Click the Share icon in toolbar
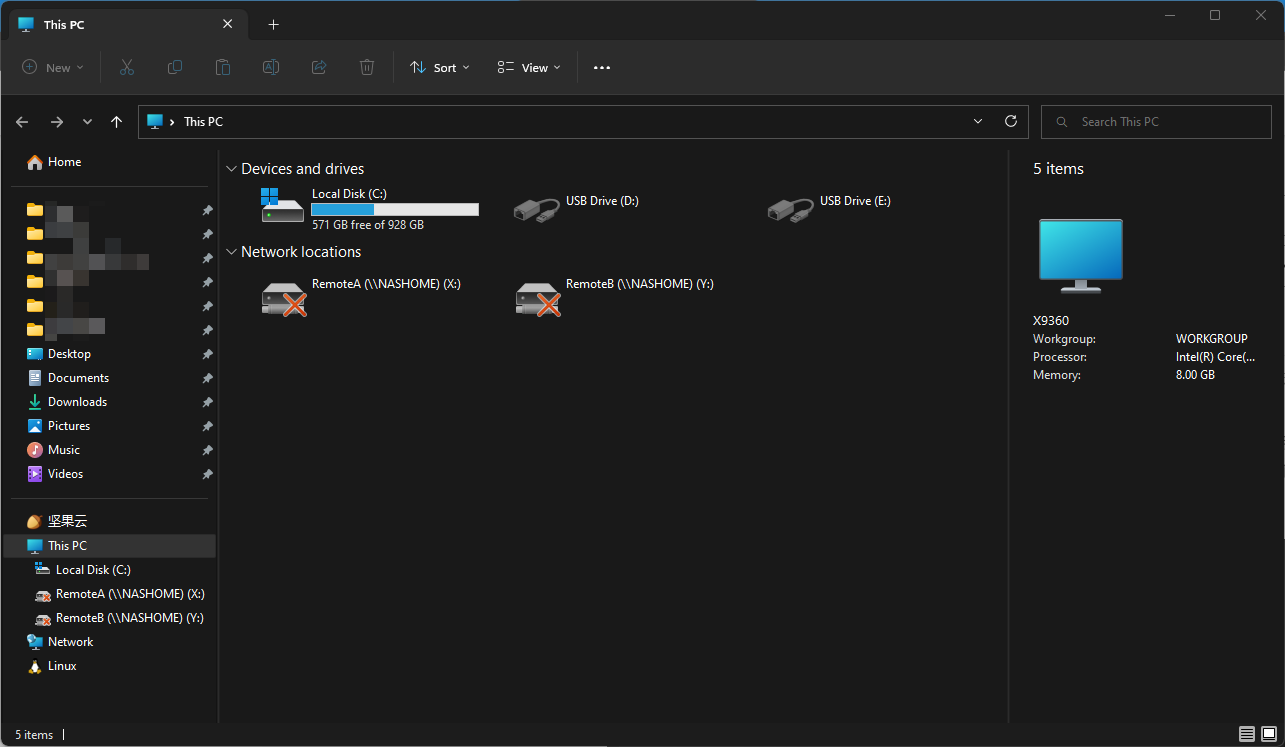 coord(319,67)
